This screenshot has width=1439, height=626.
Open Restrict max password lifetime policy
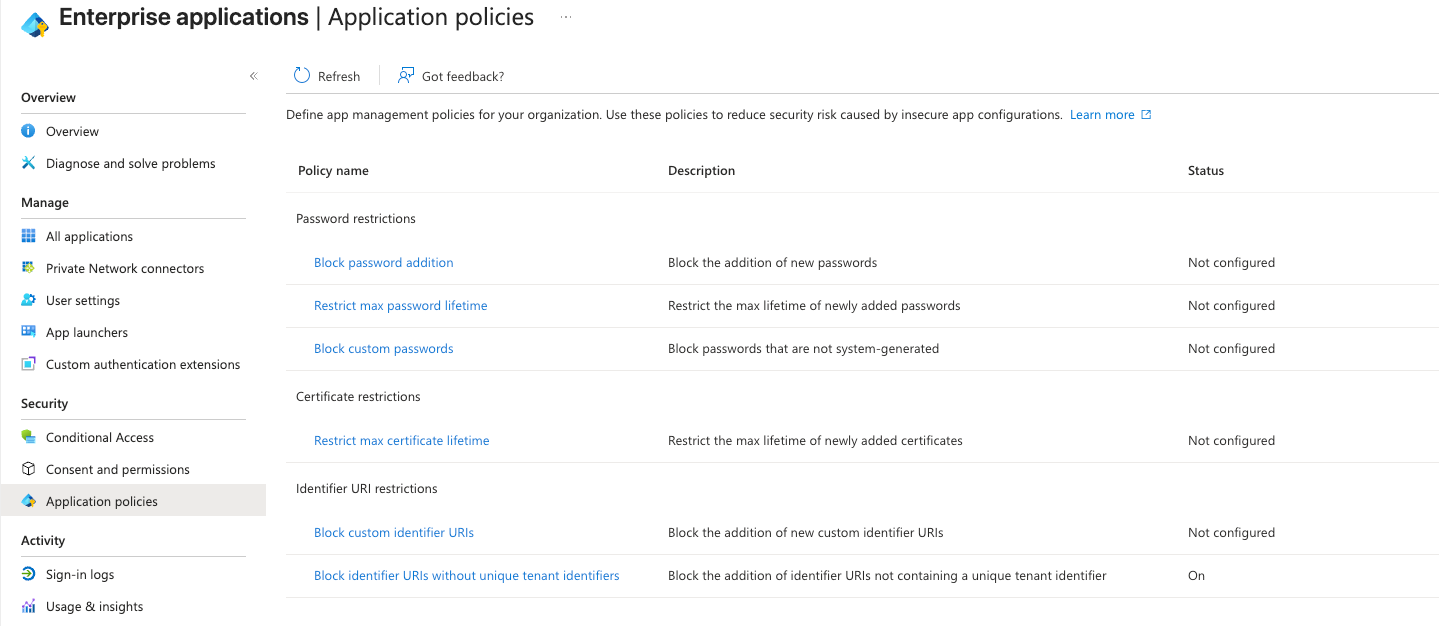[401, 306]
